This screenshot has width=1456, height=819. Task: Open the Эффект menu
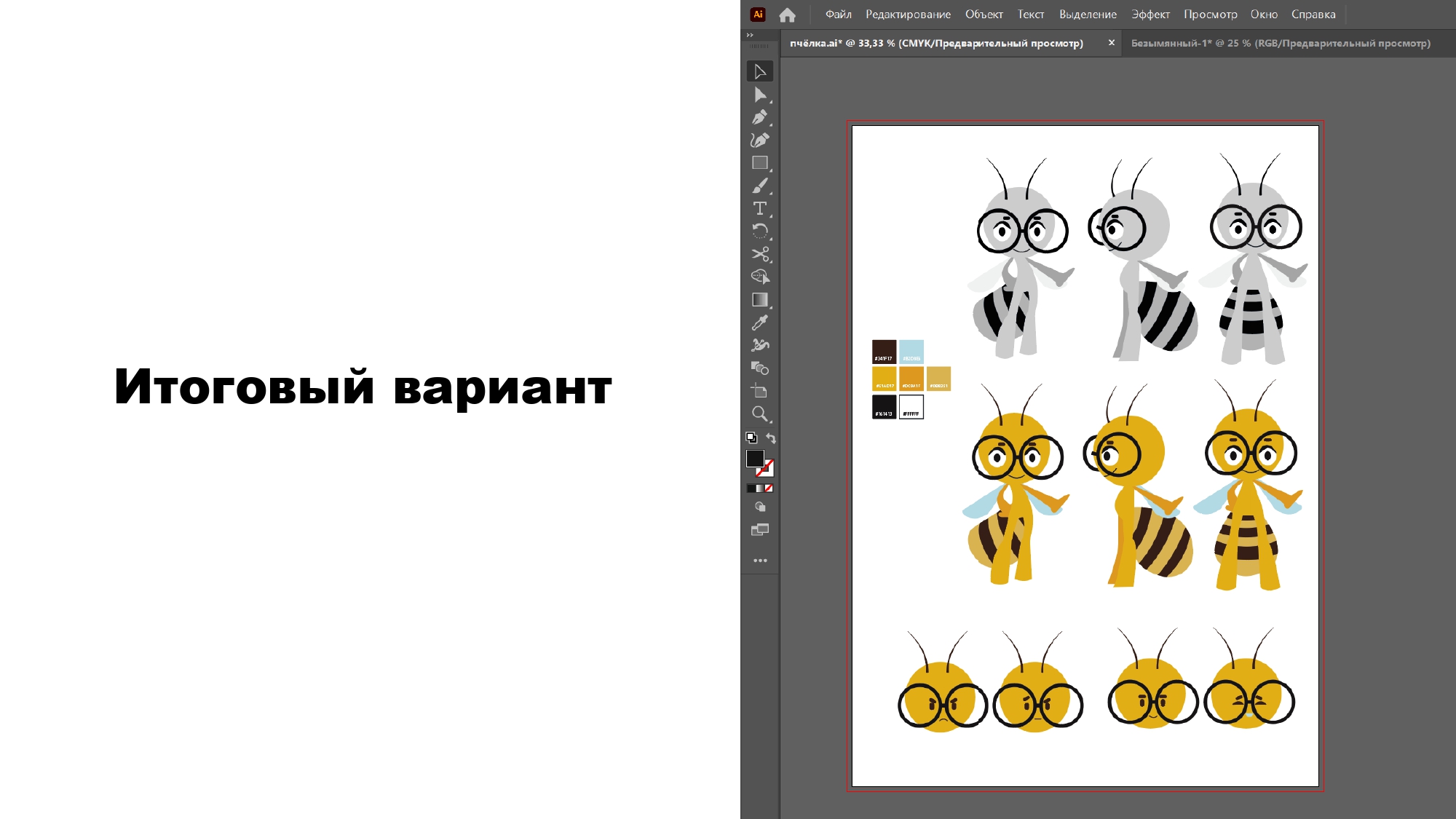click(1150, 14)
